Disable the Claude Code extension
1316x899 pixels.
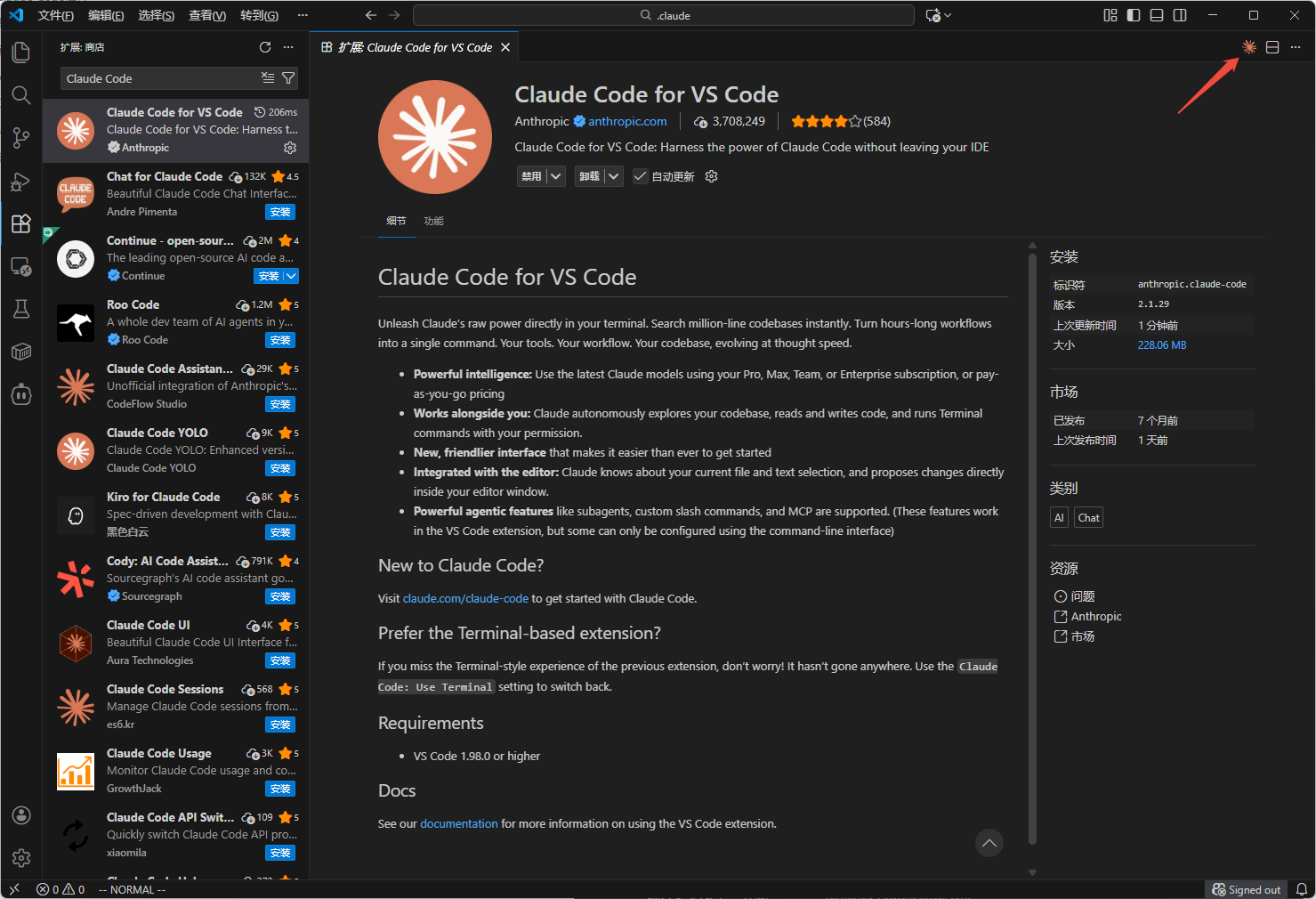(x=531, y=176)
